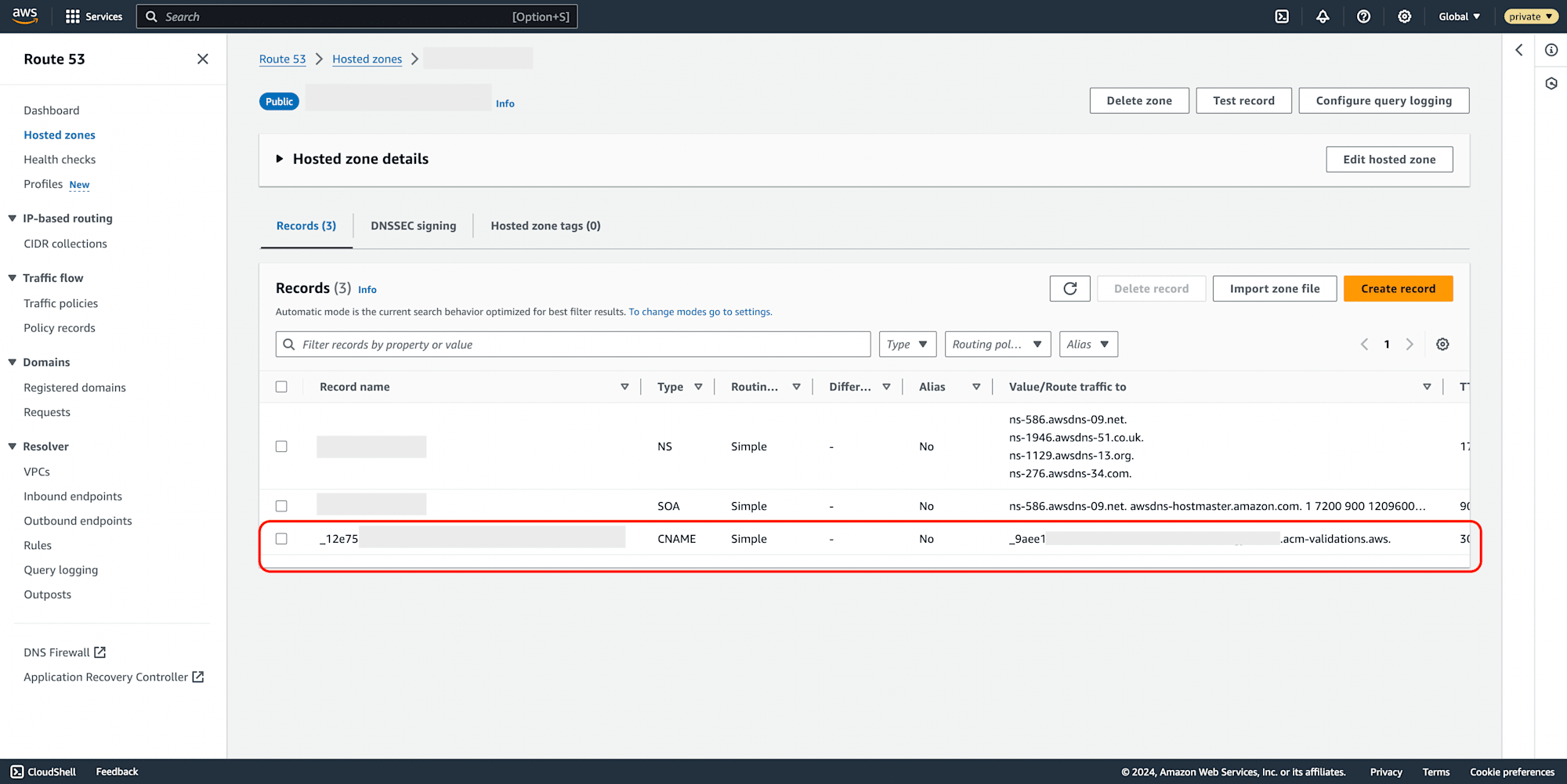Viewport: 1567px width, 784px height.
Task: Click the Filter records search field
Action: (573, 344)
